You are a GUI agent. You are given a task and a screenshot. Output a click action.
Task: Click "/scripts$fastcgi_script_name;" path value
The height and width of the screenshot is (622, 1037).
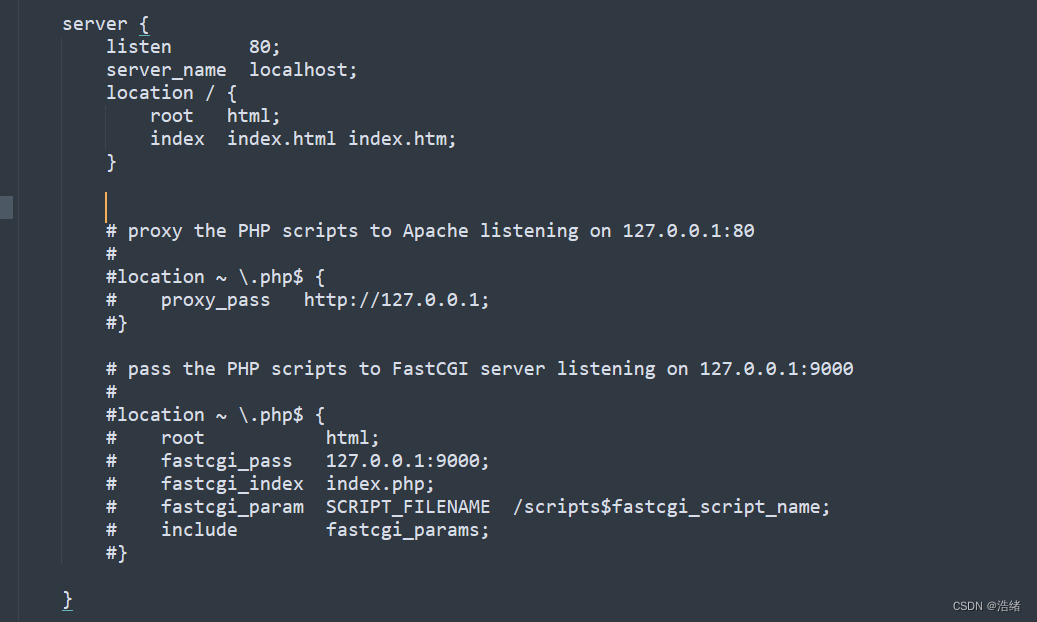click(671, 507)
